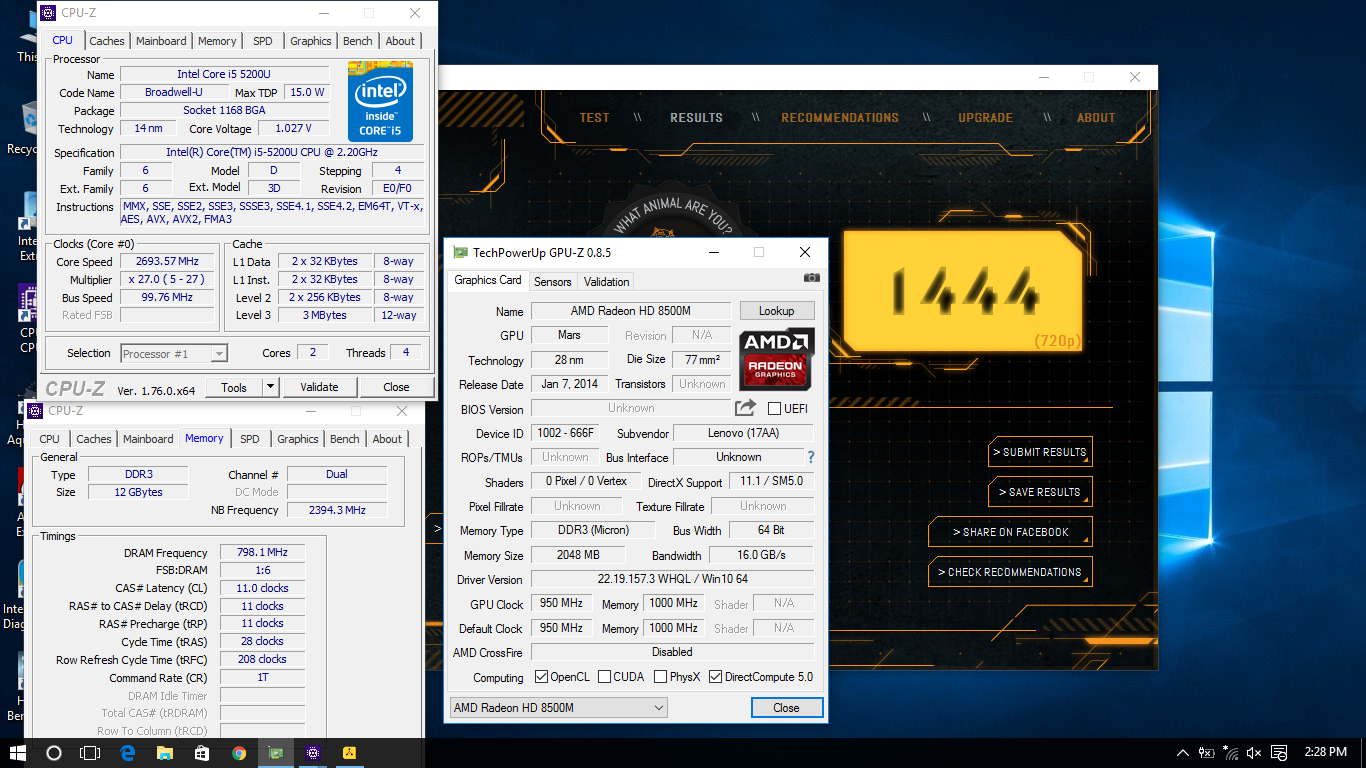Click the GPU Name field showing AMD Radeon HD 8500M
Screen dimensions: 1366x768
[x=631, y=311]
